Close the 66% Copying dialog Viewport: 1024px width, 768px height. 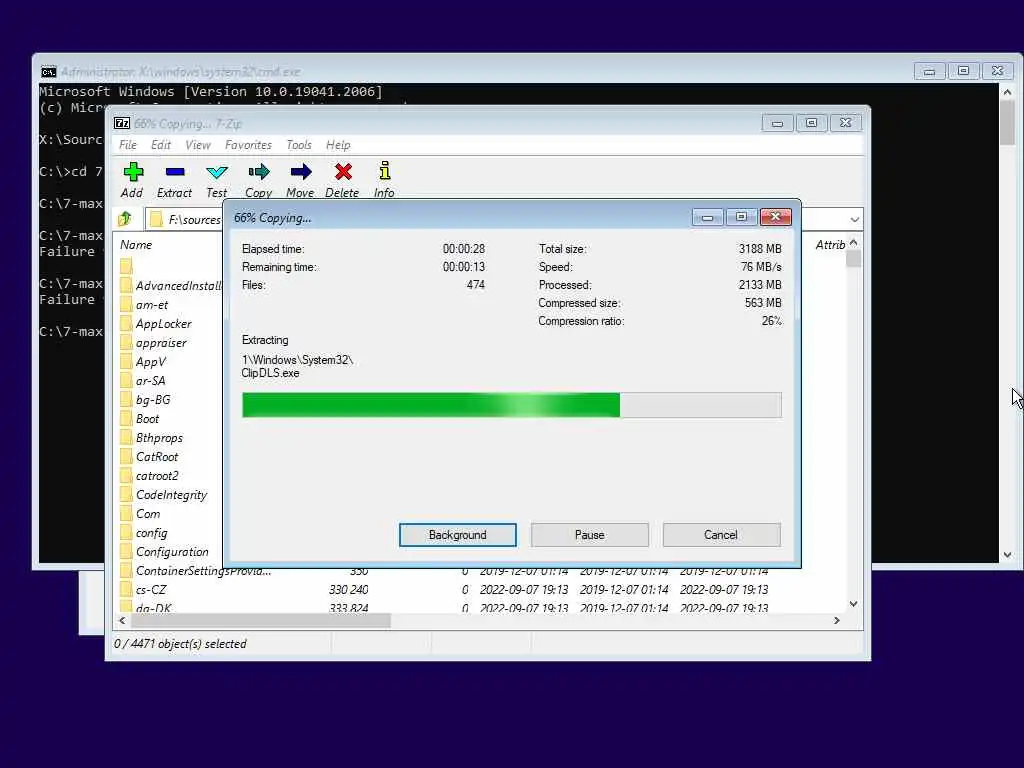(x=776, y=217)
